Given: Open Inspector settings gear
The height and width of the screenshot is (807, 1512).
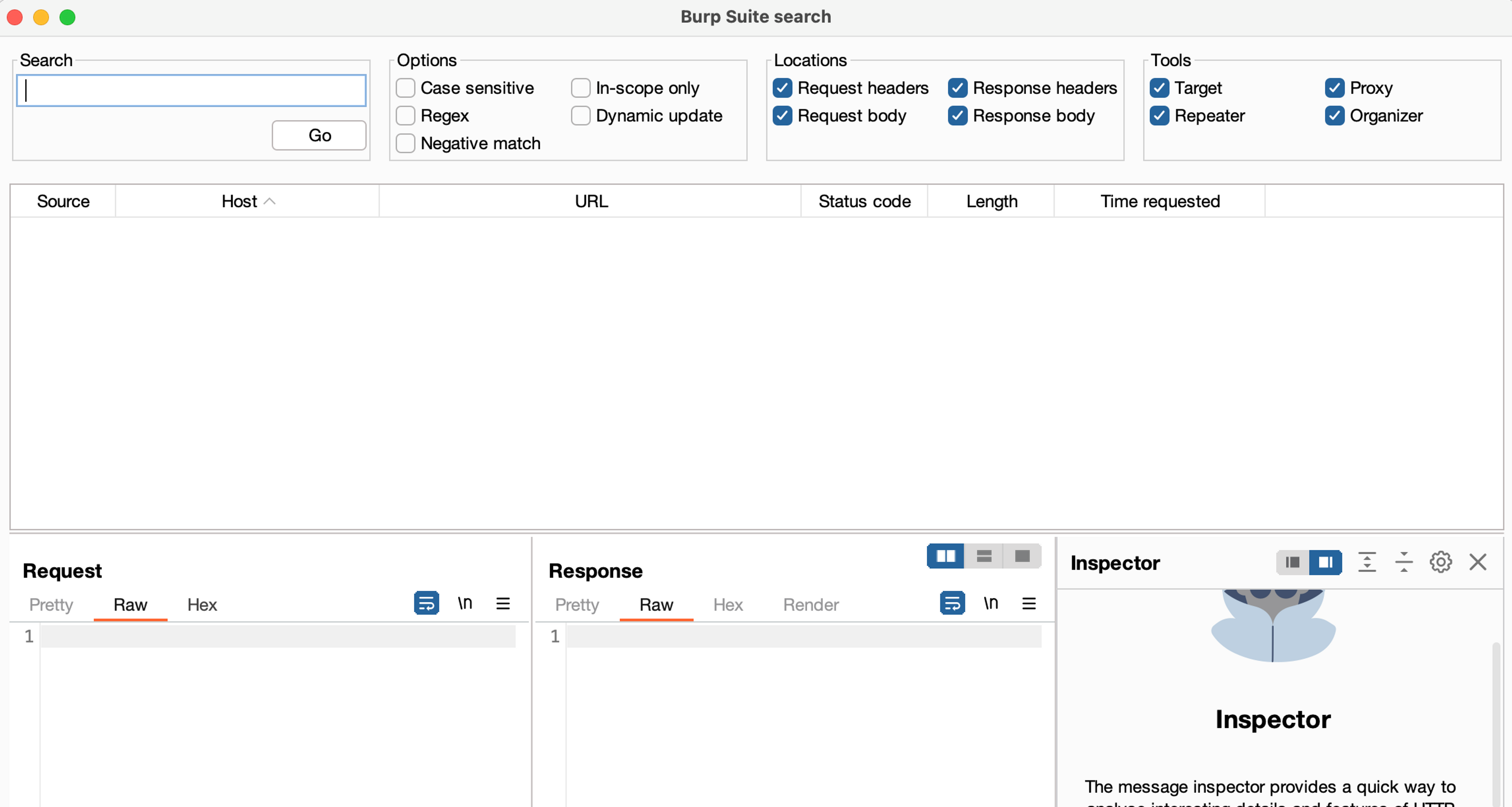Looking at the screenshot, I should (x=1440, y=562).
